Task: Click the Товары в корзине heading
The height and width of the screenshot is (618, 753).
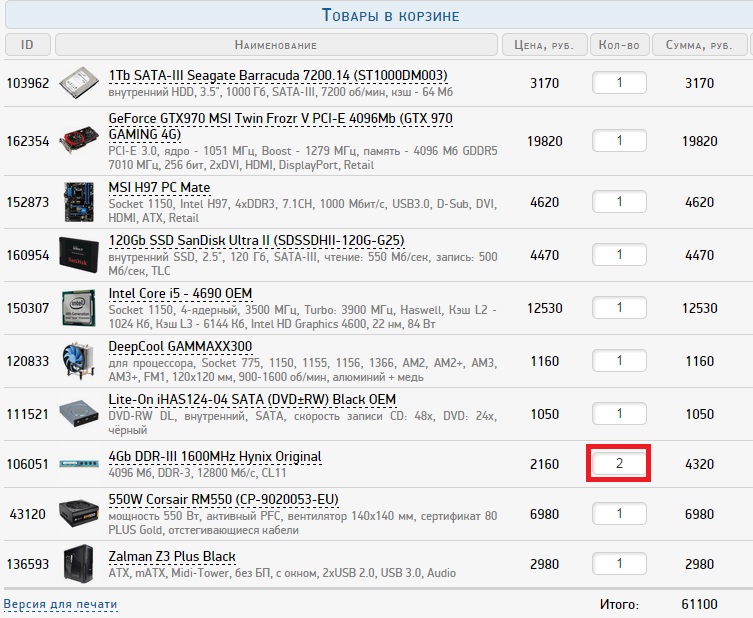Action: click(x=390, y=15)
